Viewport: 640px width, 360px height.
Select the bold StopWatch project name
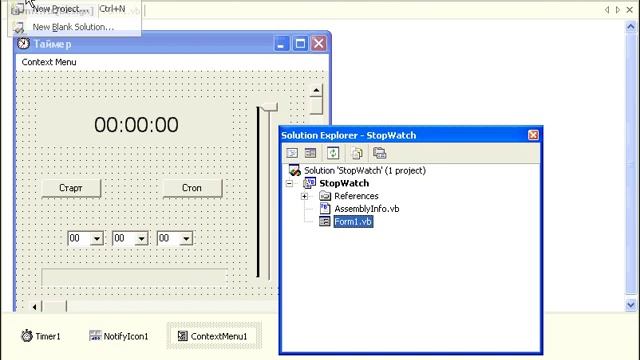click(x=344, y=183)
